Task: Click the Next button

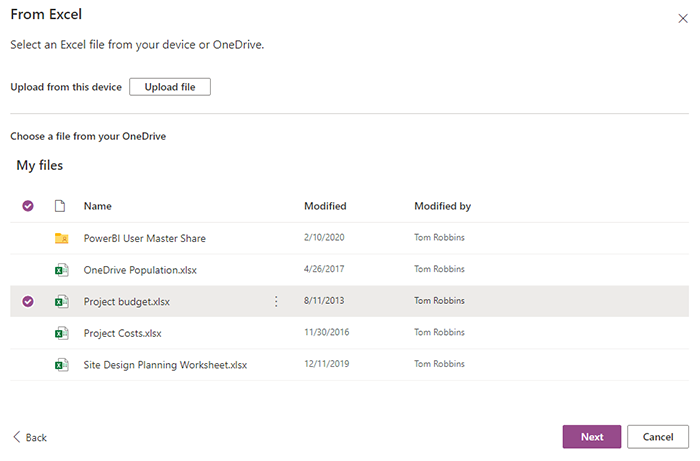Action: 592,437
